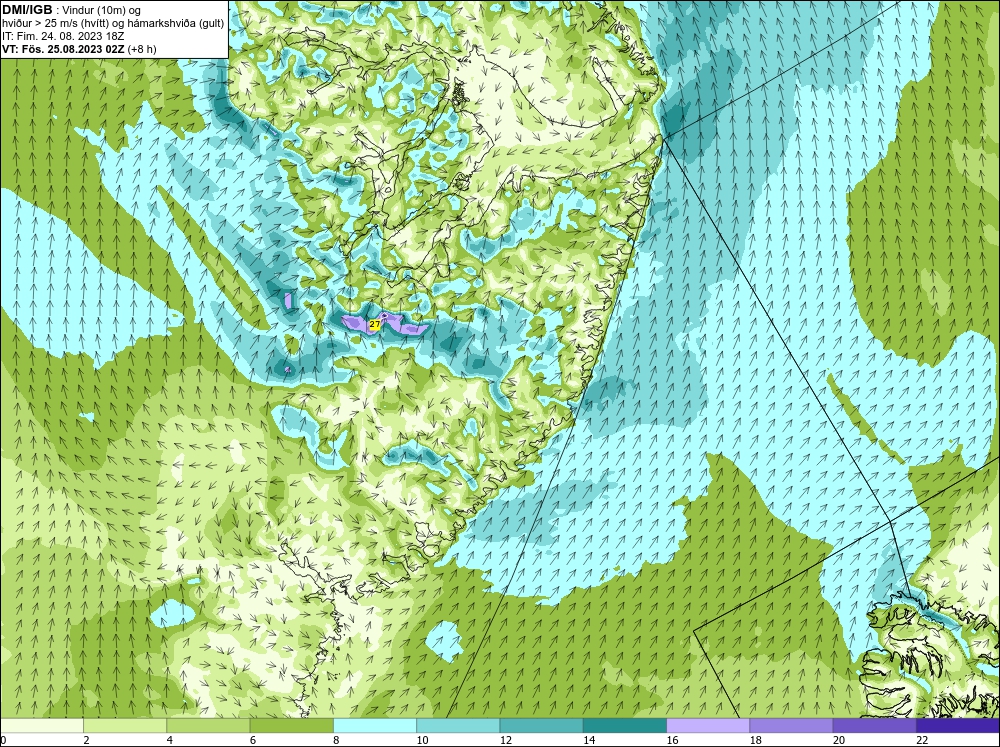Click the 'IT: Fim. 24. 08. 2023 18Z' line

coord(63,36)
